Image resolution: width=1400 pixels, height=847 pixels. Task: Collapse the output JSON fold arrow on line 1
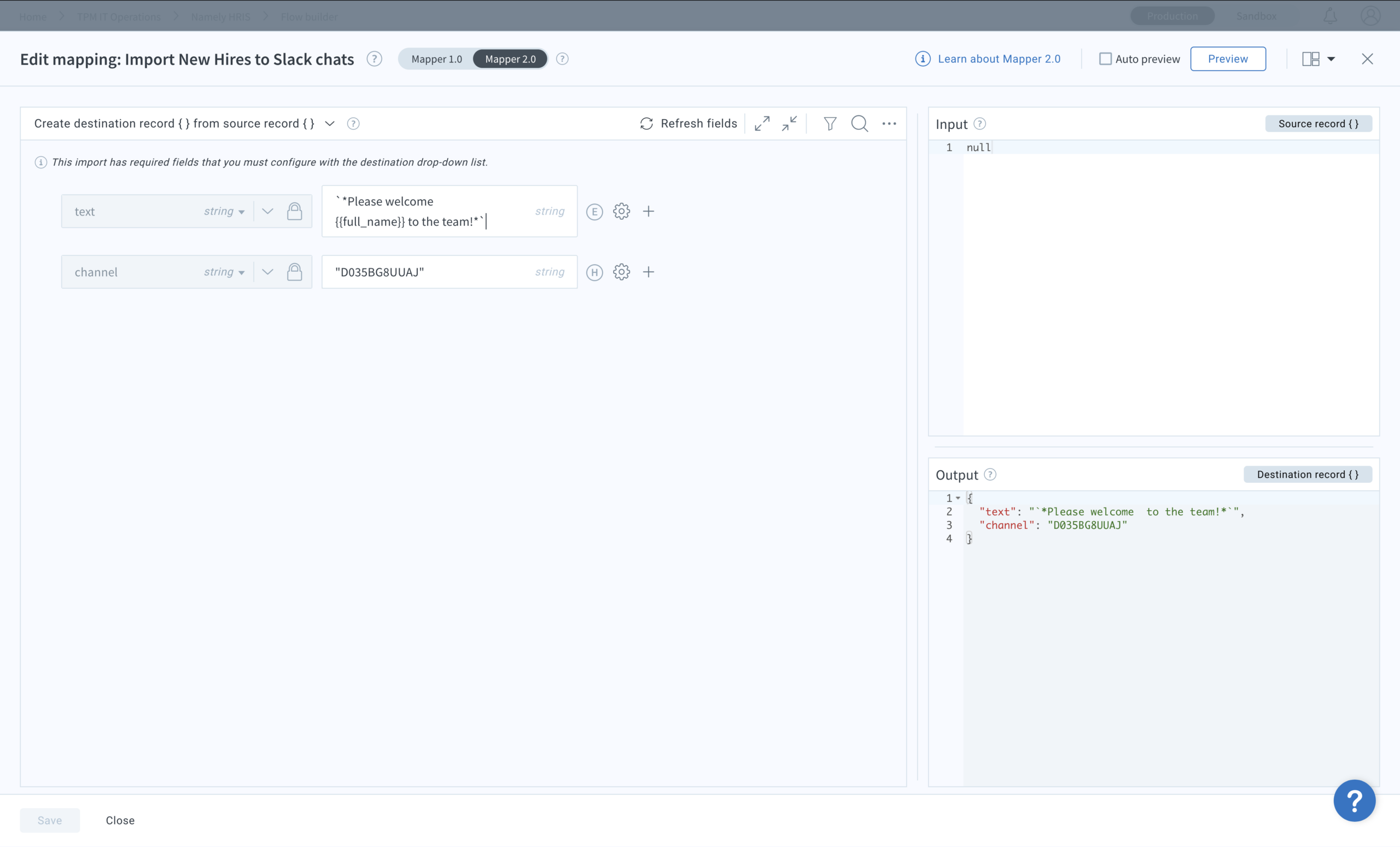click(958, 498)
